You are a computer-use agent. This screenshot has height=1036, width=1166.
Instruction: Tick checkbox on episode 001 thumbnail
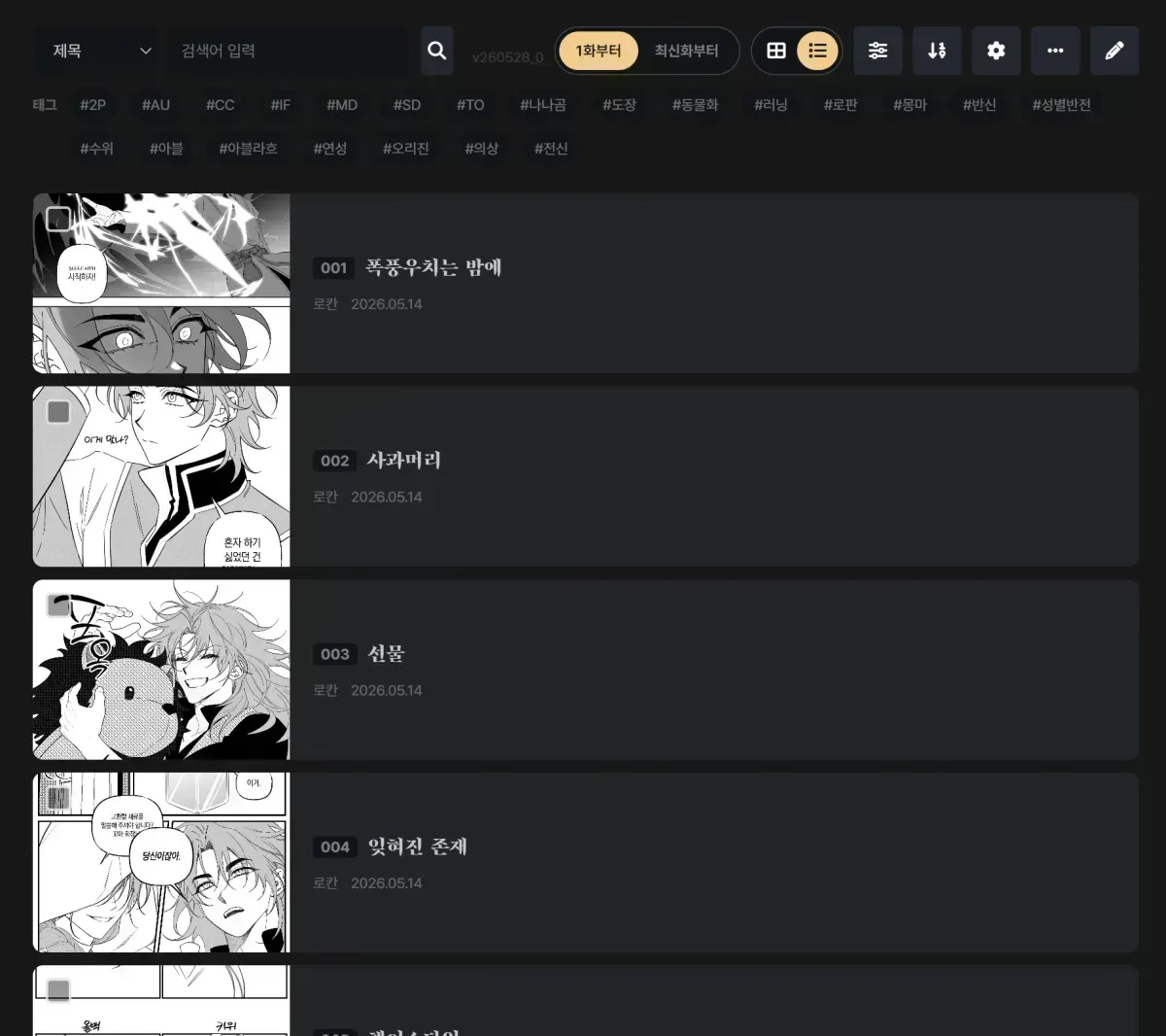(58, 219)
